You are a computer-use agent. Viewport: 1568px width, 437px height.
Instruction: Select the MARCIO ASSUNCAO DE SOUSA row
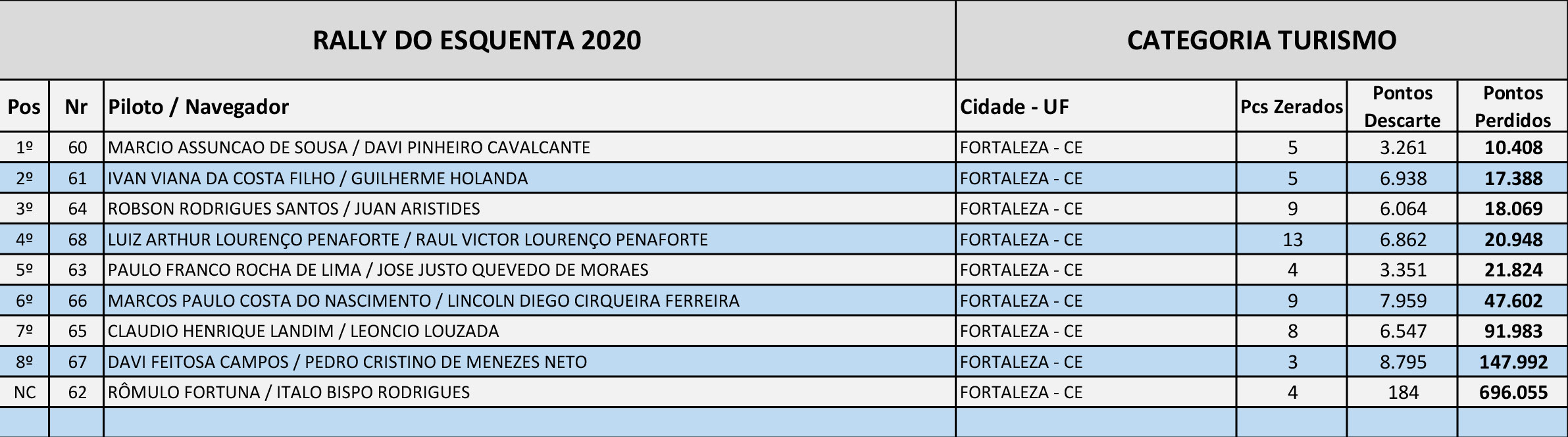point(349,147)
